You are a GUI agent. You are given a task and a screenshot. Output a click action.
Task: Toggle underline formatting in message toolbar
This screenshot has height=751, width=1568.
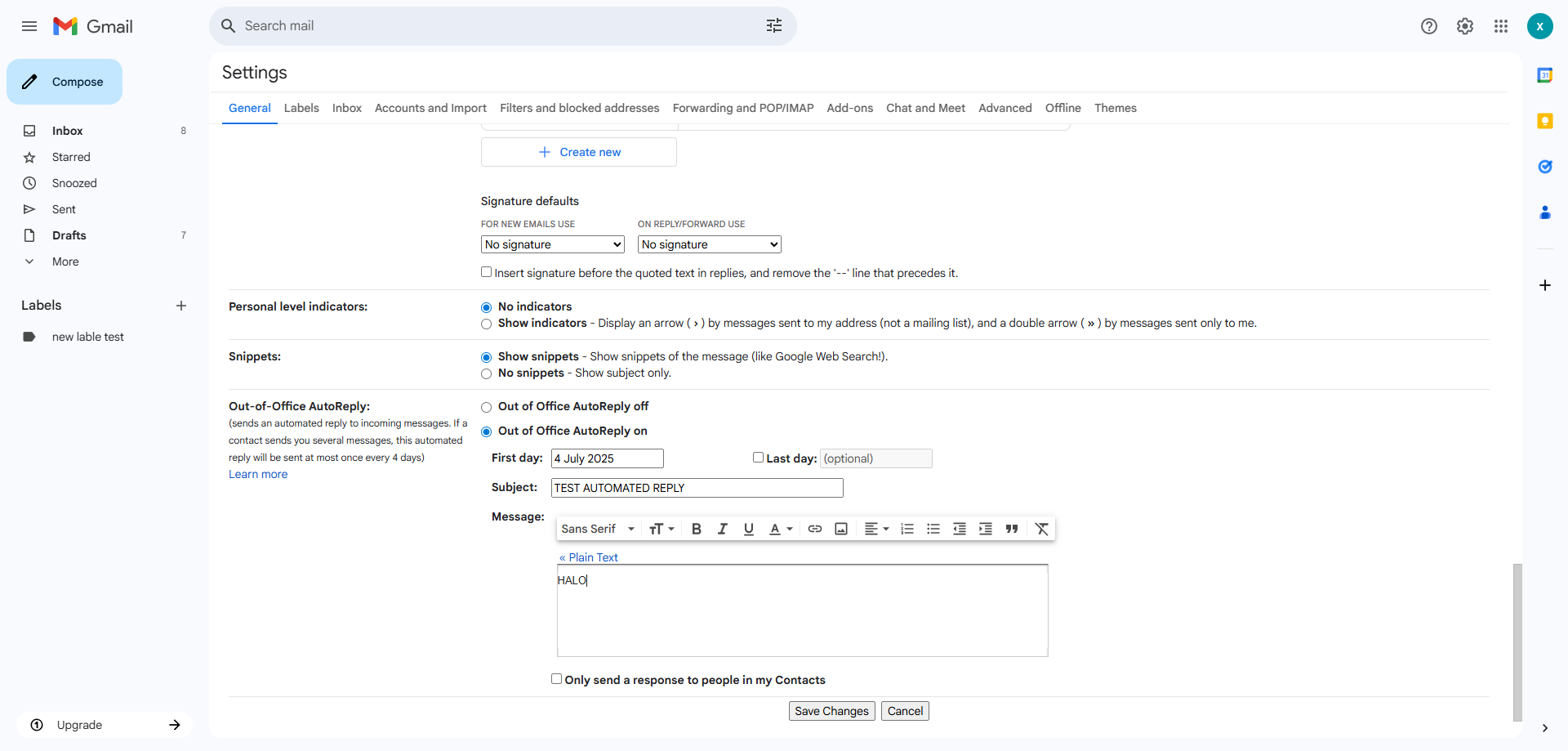[749, 529]
